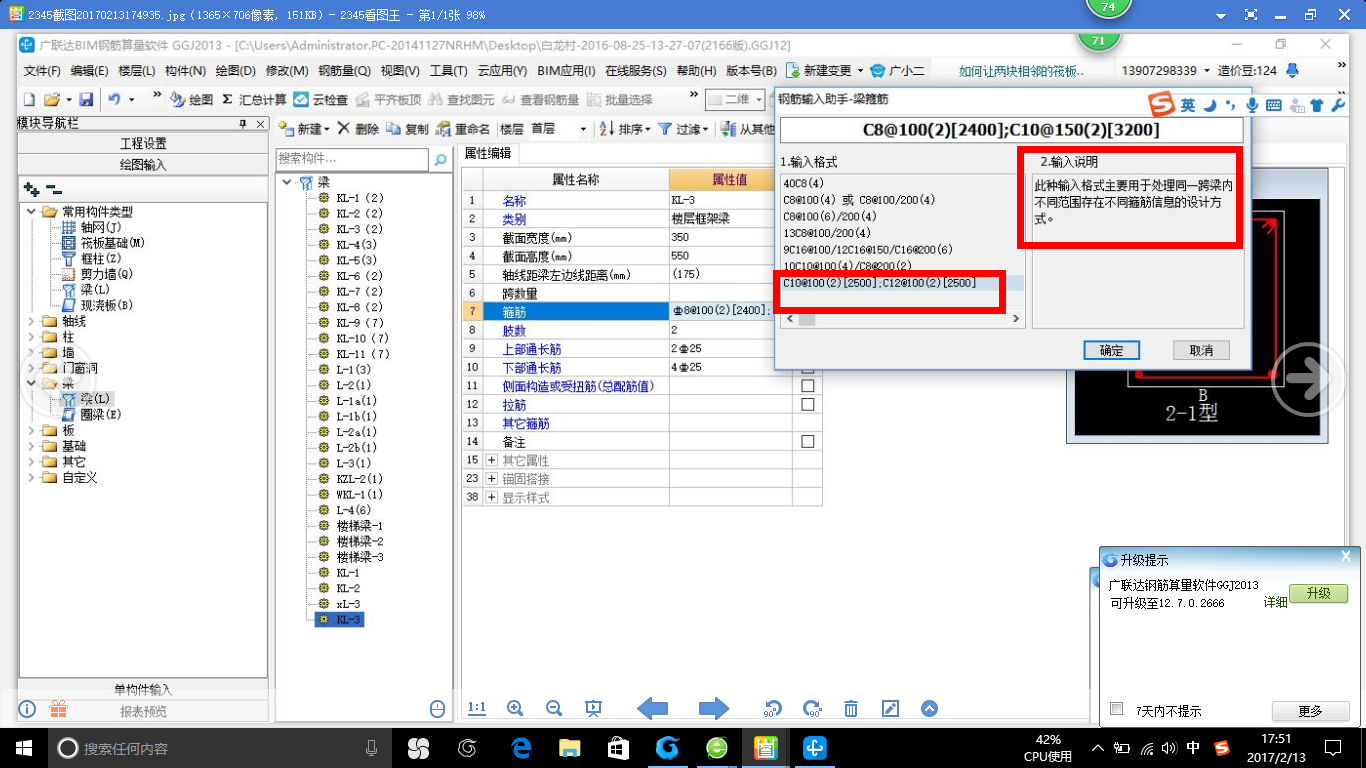Expand the 显示样式 row
Image resolution: width=1366 pixels, height=768 pixels.
click(492, 497)
